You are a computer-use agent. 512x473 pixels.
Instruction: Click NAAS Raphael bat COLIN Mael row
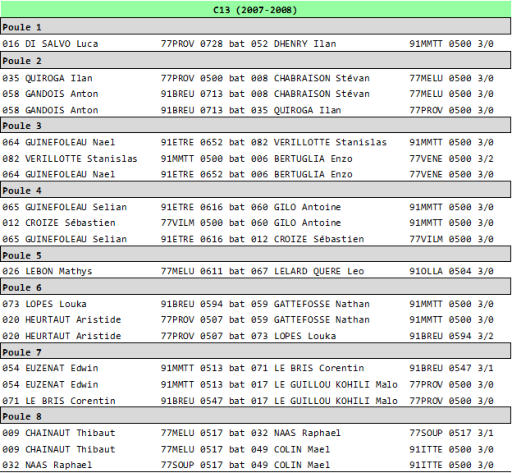256,465
